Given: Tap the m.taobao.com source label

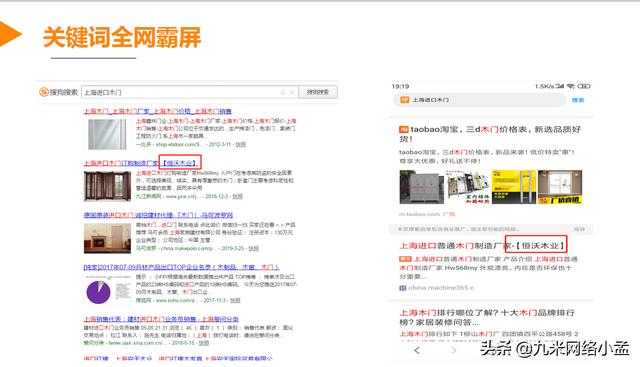Looking at the screenshot, I should [420, 214].
